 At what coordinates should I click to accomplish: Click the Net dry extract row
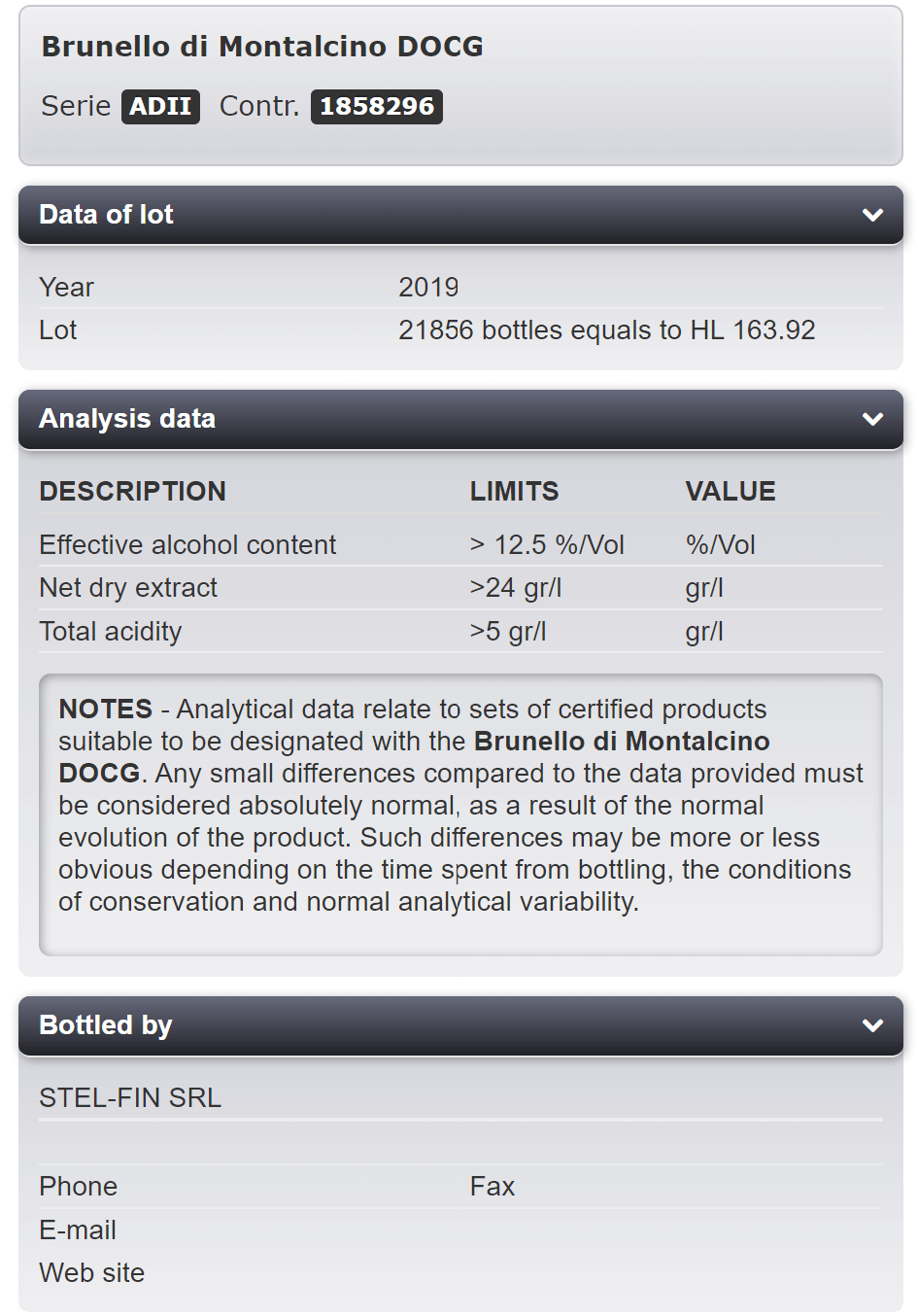click(x=128, y=588)
